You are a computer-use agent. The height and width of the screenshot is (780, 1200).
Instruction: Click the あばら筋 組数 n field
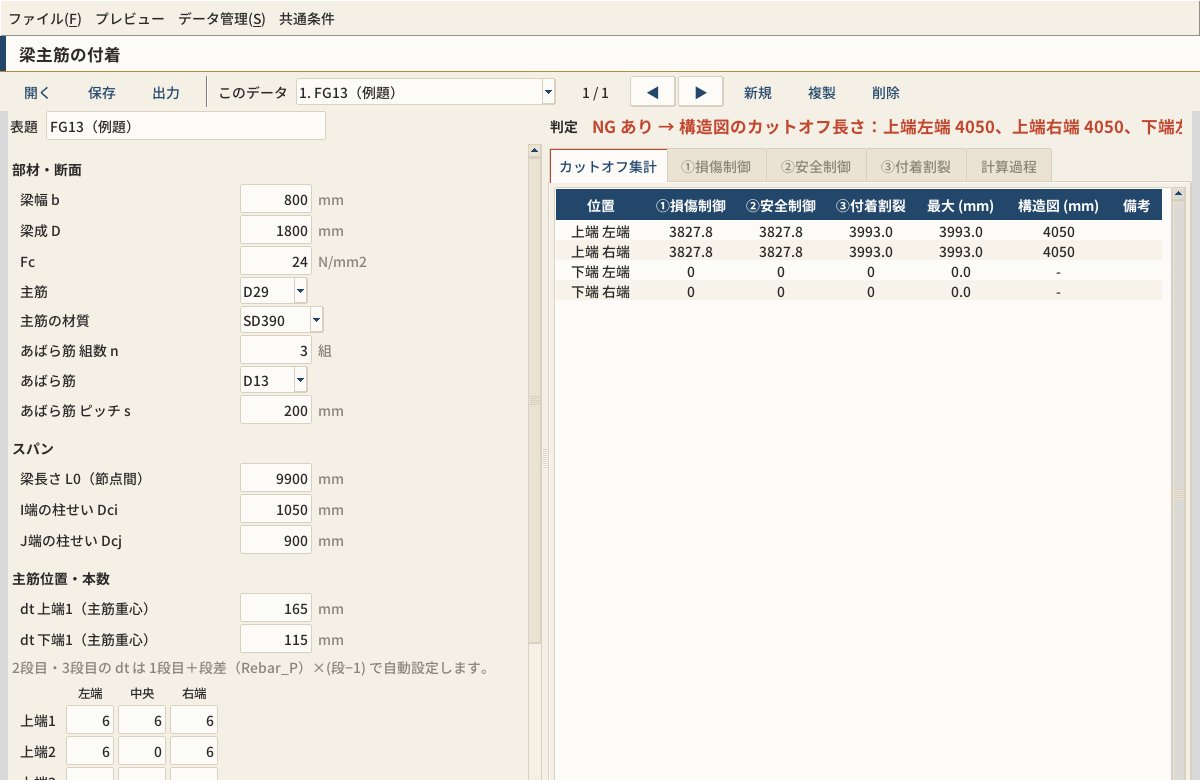276,350
